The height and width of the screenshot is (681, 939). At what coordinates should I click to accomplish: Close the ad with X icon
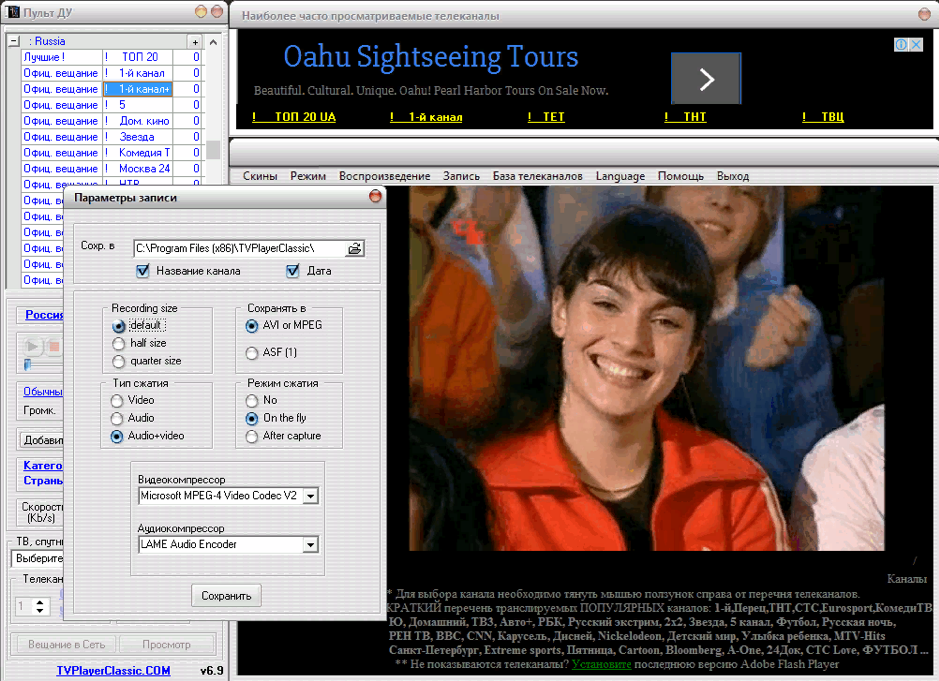coord(916,44)
